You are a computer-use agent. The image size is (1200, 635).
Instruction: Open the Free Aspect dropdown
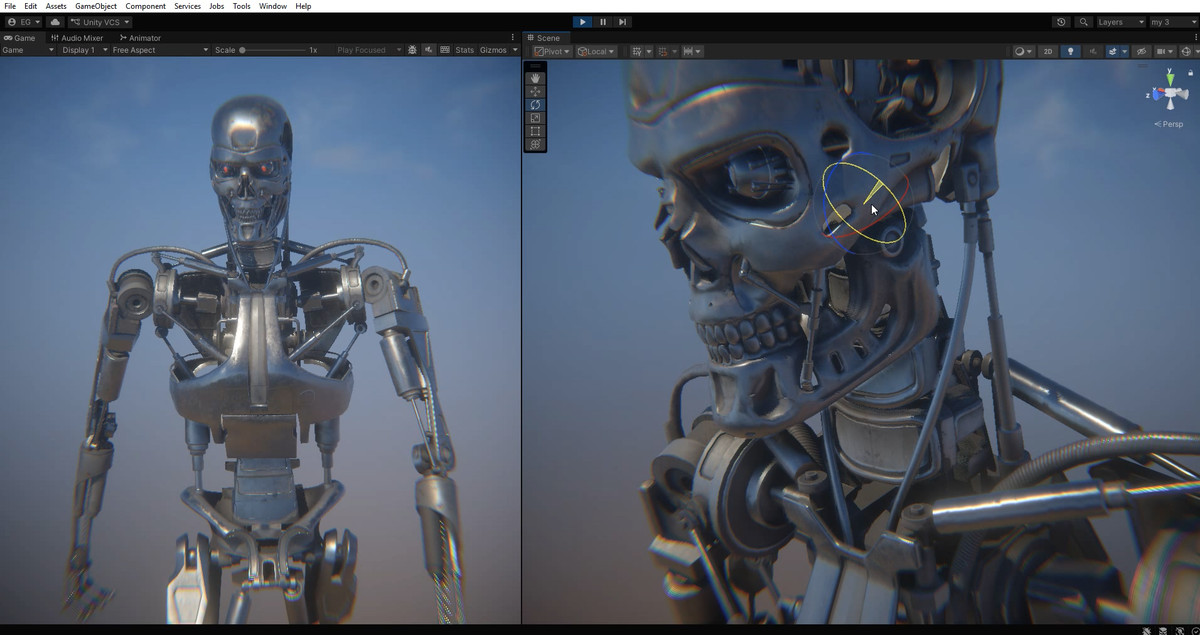click(x=160, y=50)
